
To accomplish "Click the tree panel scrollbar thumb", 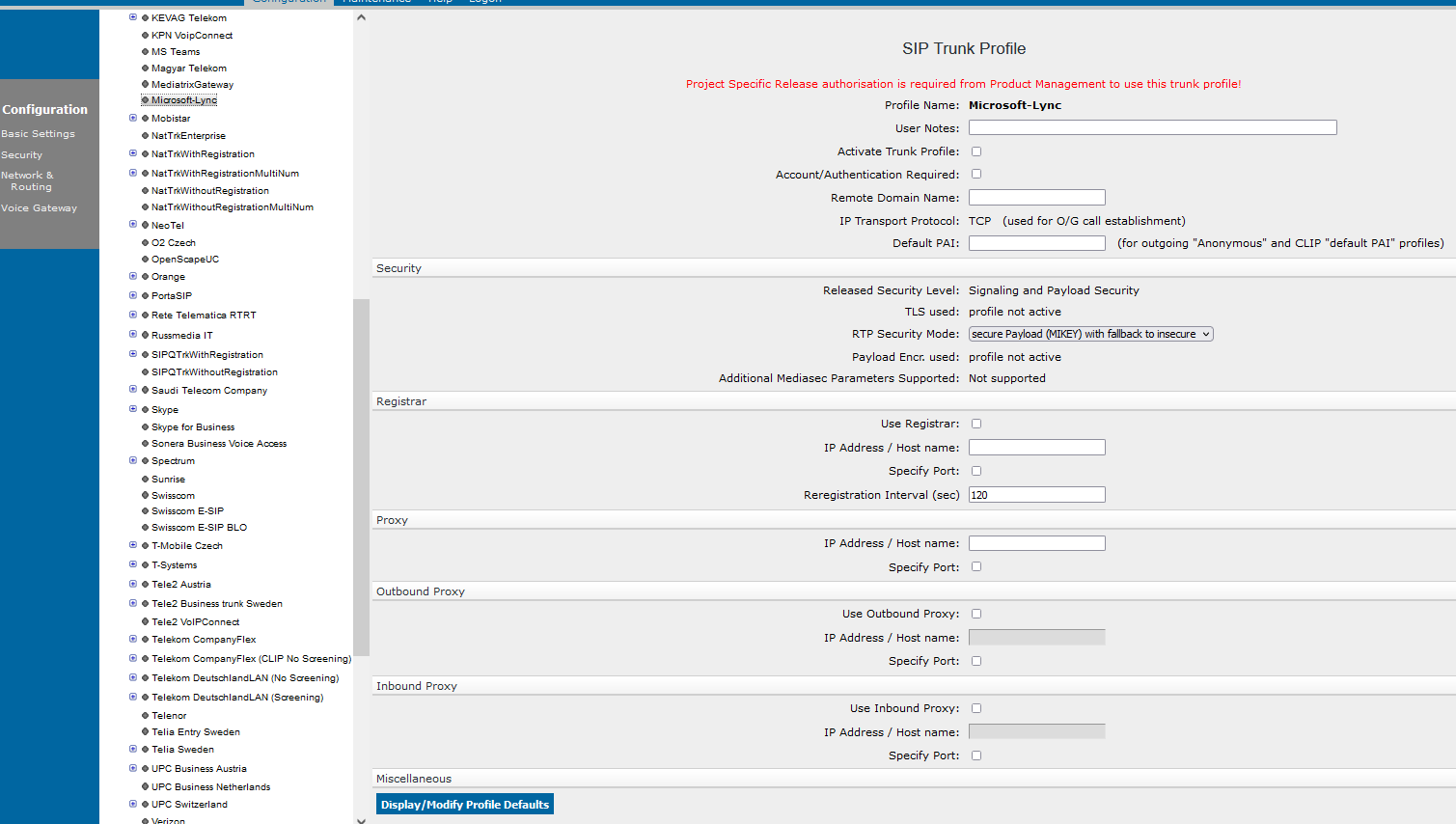I will pyautogui.click(x=361, y=478).
